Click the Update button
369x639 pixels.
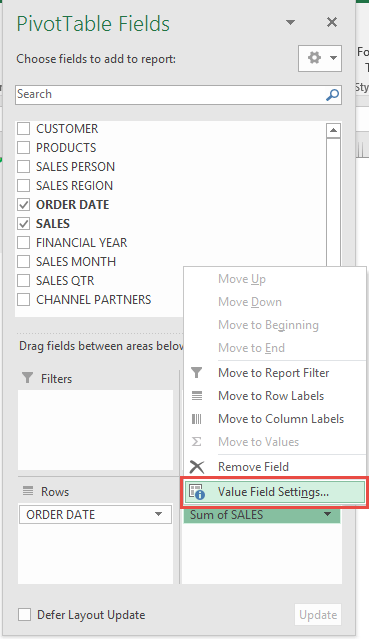318,615
